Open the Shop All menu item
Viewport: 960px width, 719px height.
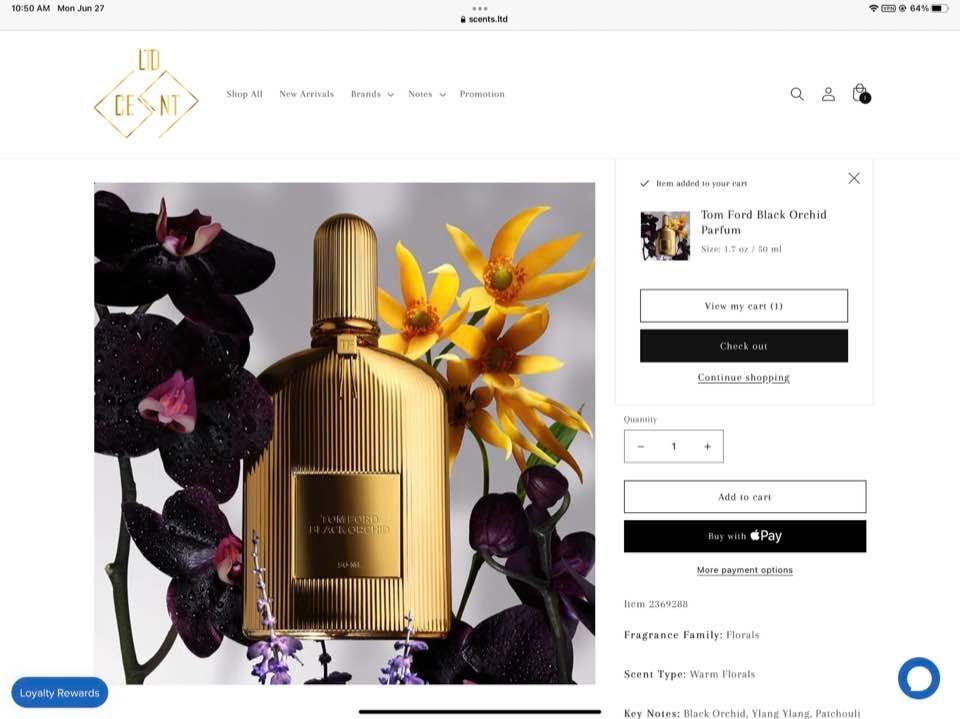[x=244, y=94]
